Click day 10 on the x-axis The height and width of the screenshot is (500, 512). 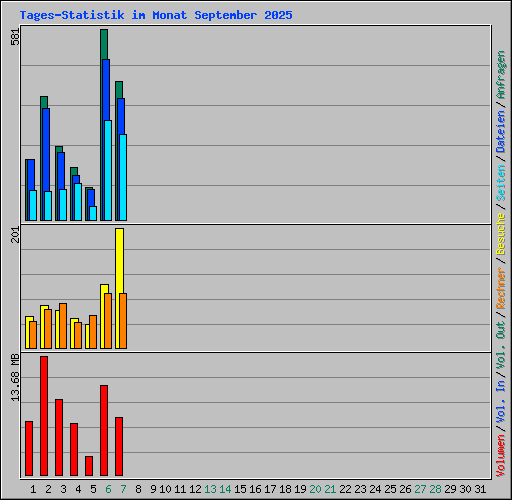165,489
